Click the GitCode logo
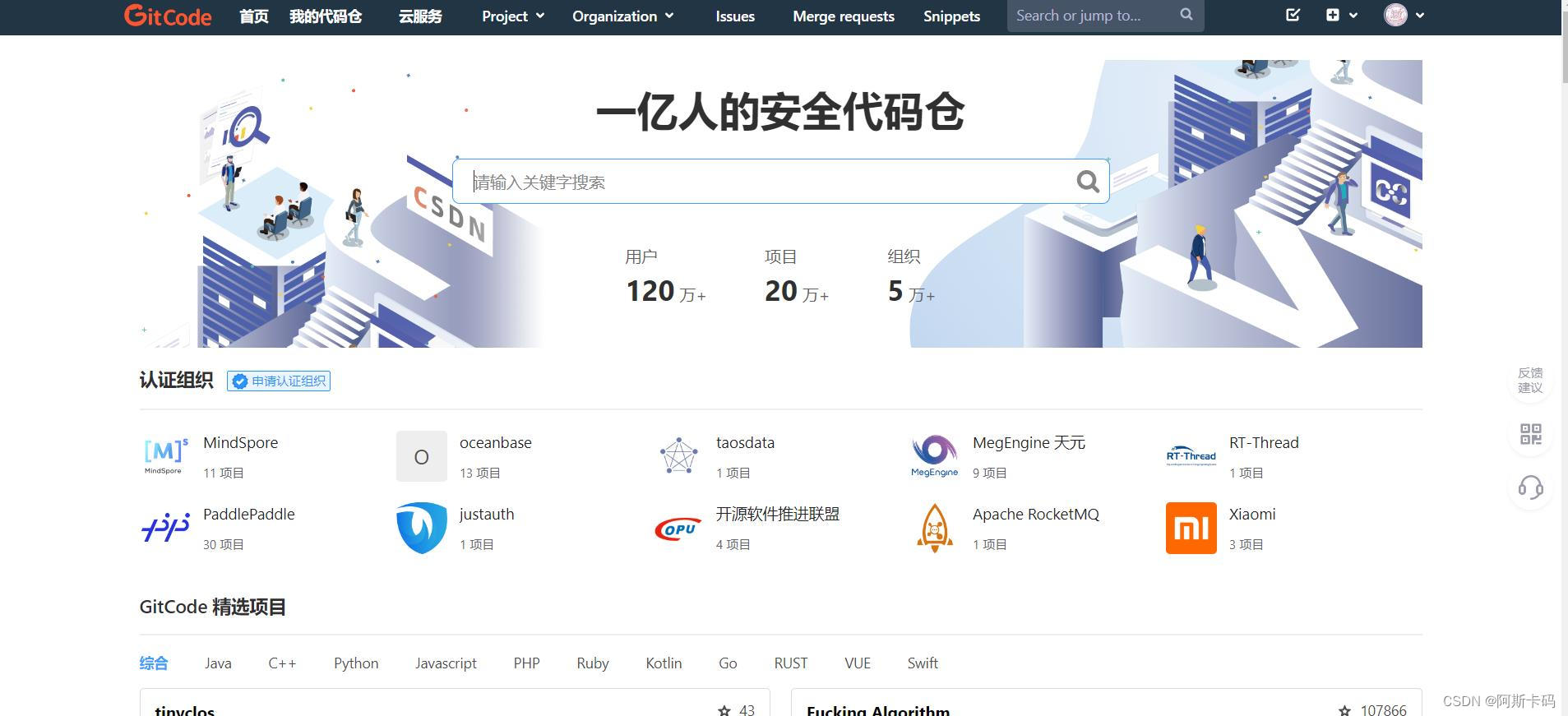 (x=168, y=16)
